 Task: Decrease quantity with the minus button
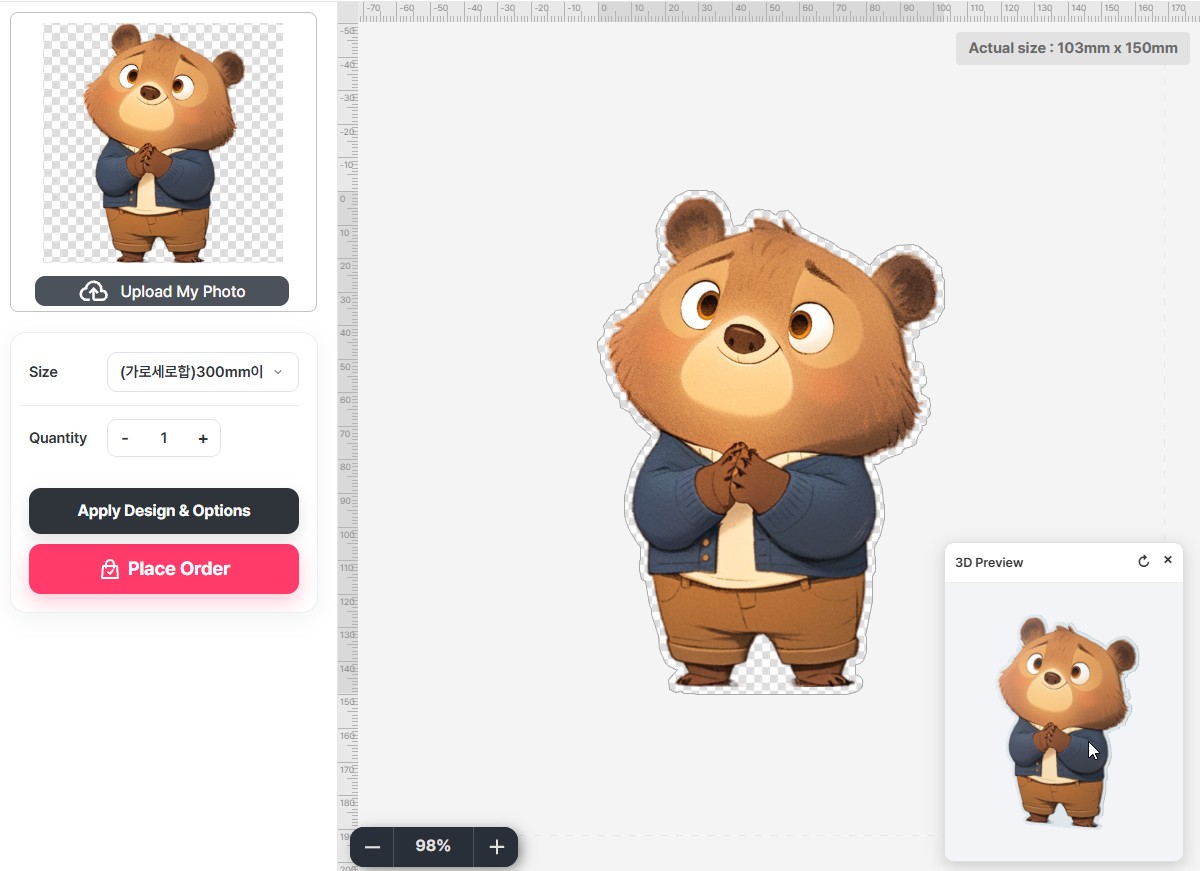coord(125,438)
